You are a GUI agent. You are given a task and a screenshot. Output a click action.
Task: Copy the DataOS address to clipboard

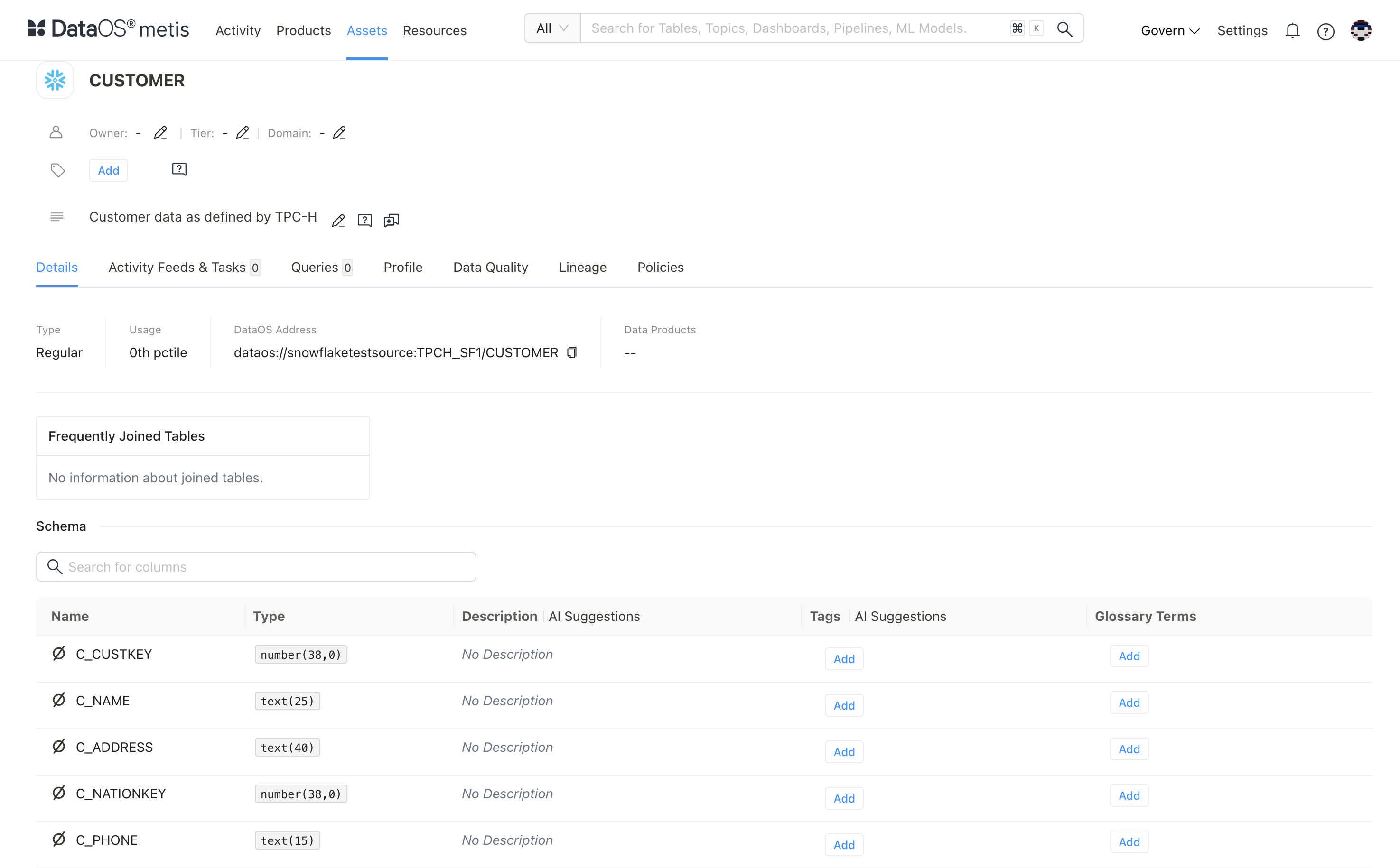tap(572, 352)
